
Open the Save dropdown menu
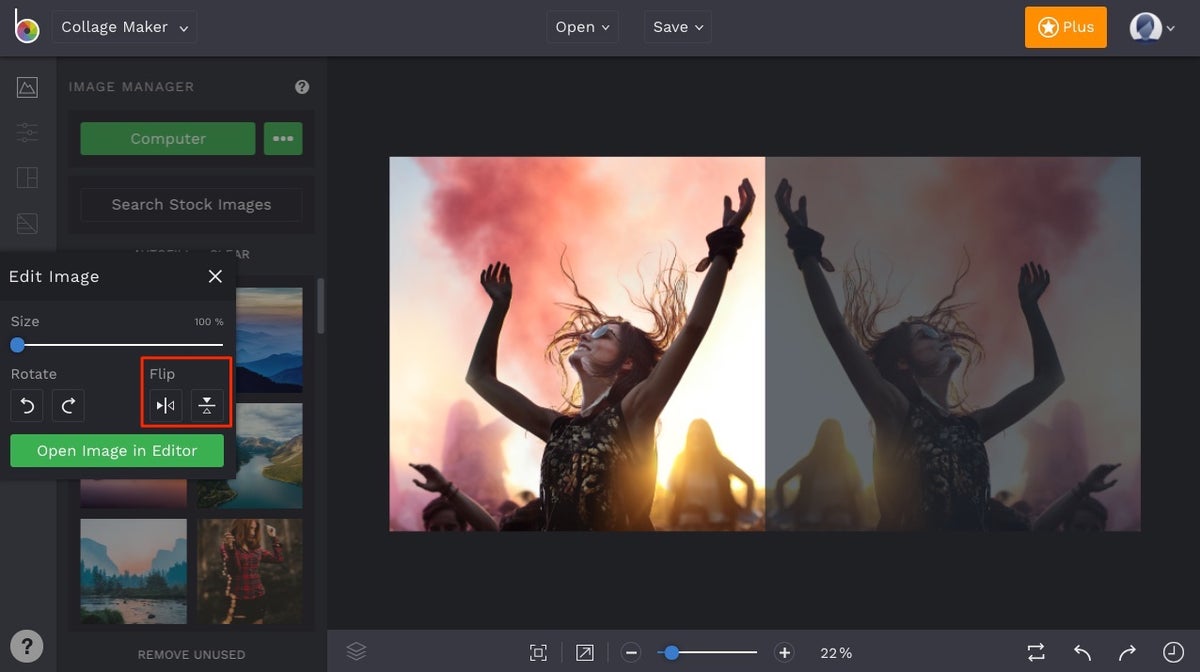(677, 27)
